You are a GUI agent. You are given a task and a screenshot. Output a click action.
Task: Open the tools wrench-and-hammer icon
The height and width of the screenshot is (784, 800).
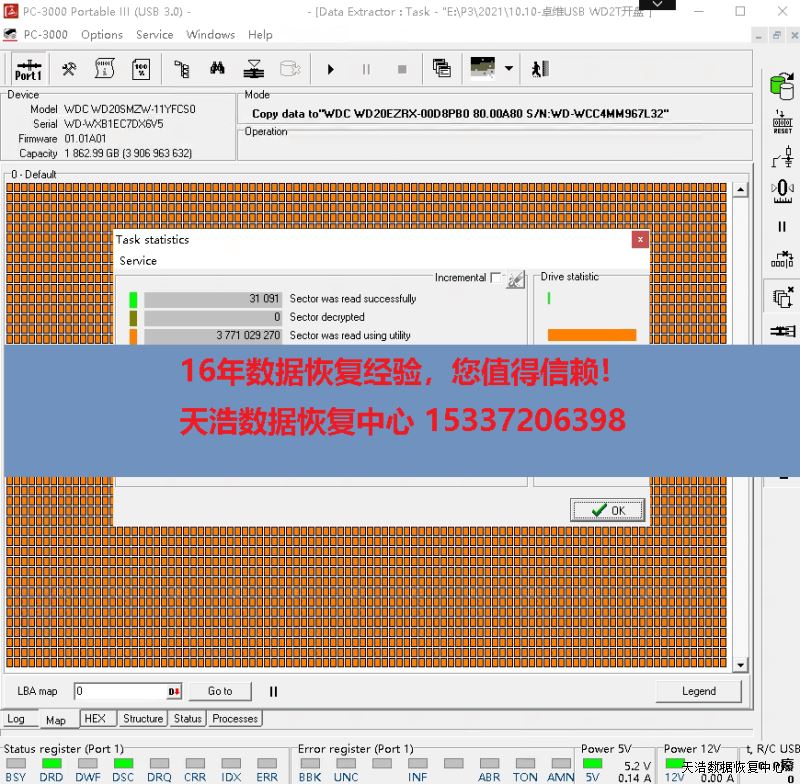(69, 69)
